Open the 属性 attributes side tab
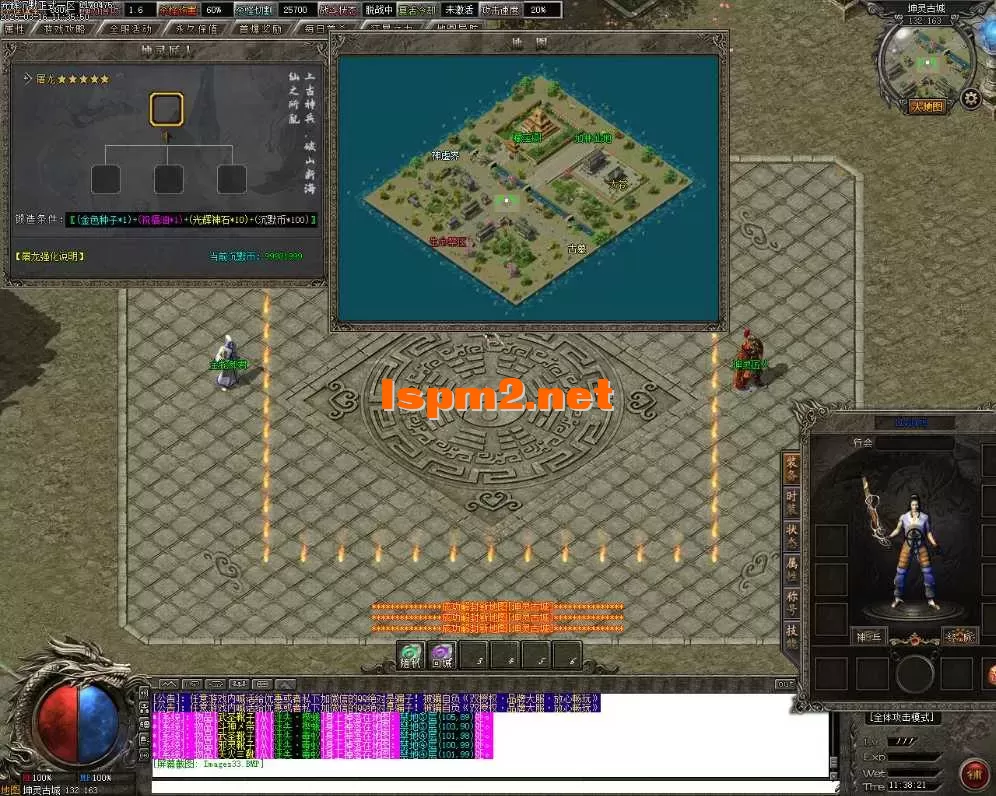 791,570
